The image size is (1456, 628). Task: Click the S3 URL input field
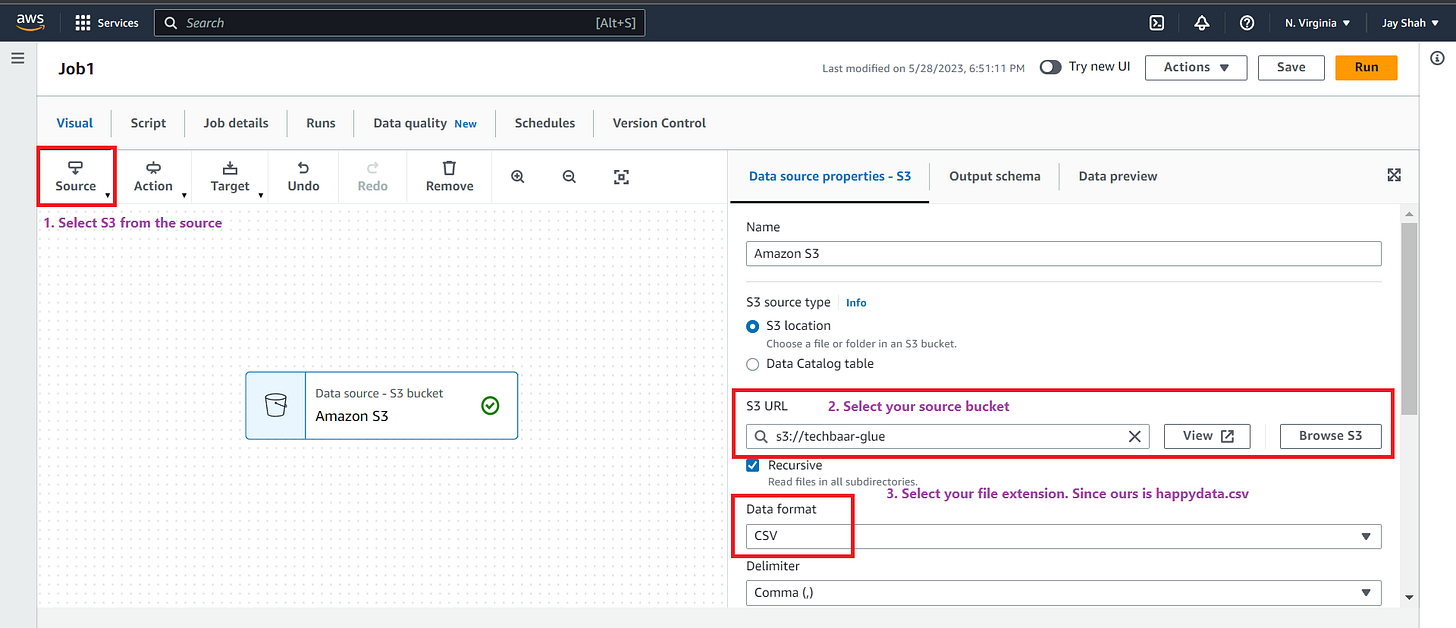(948, 436)
